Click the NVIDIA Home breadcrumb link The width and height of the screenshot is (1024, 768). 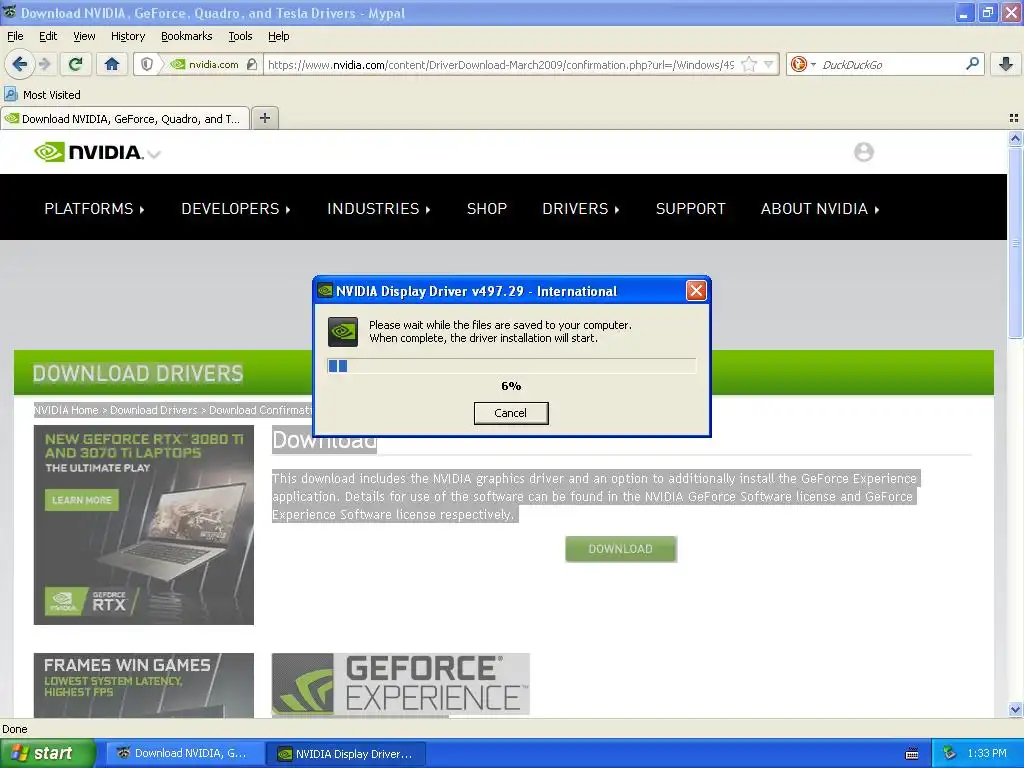pyautogui.click(x=66, y=410)
